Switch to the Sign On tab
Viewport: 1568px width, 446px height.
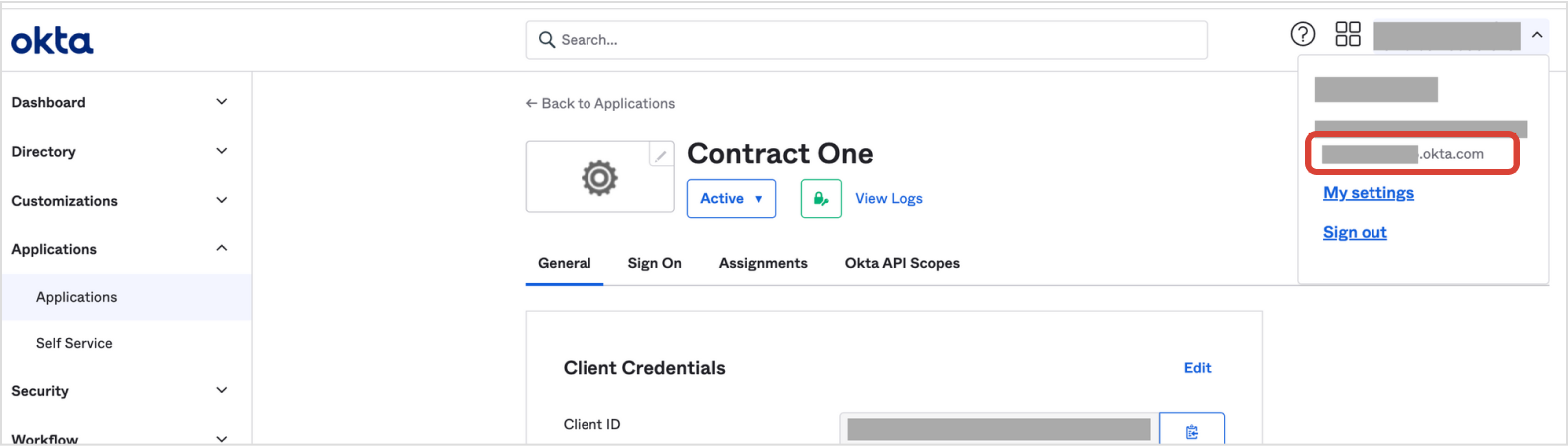click(654, 263)
